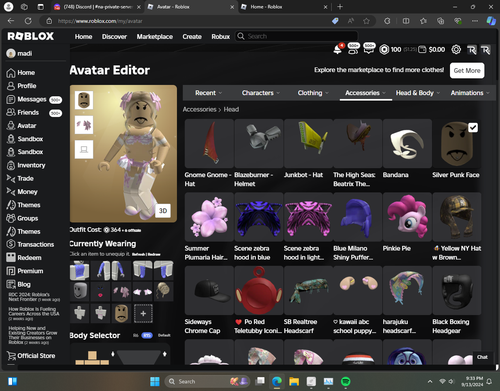
Task: Open Groups in the sidebar
Action: (22, 218)
